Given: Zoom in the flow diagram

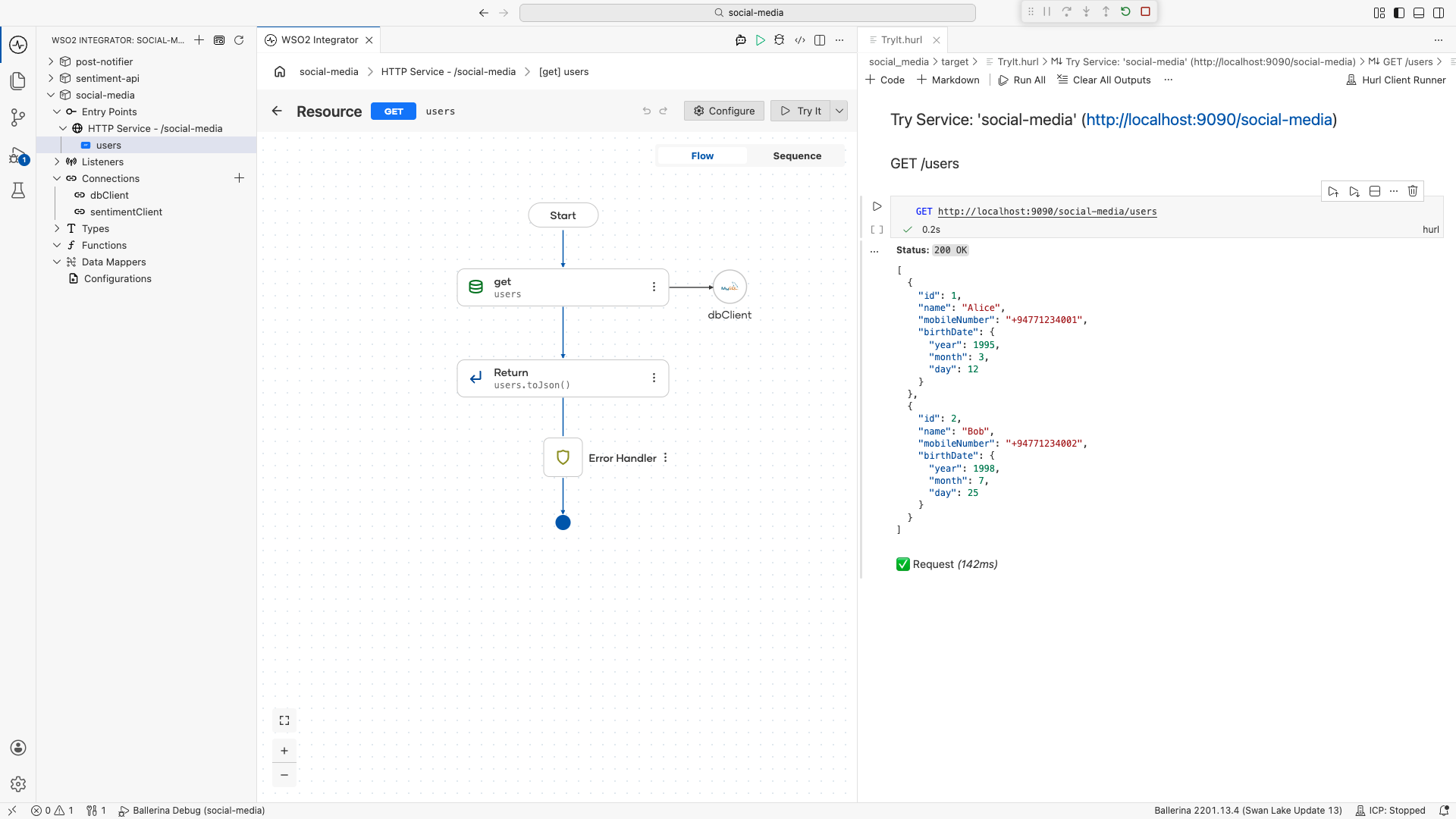Looking at the screenshot, I should click(x=284, y=751).
